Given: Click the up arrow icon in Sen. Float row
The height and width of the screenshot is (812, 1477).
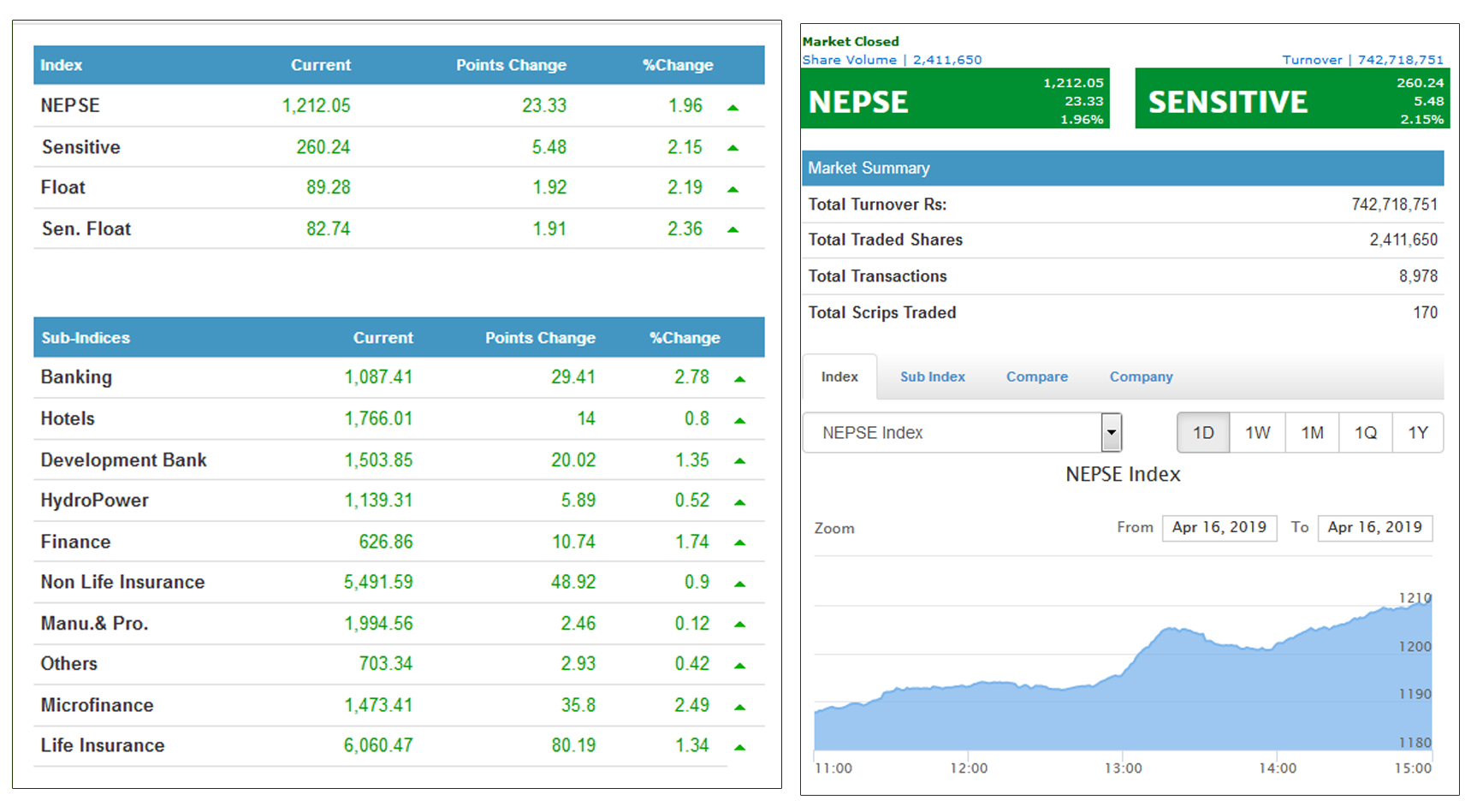Looking at the screenshot, I should click(x=733, y=229).
